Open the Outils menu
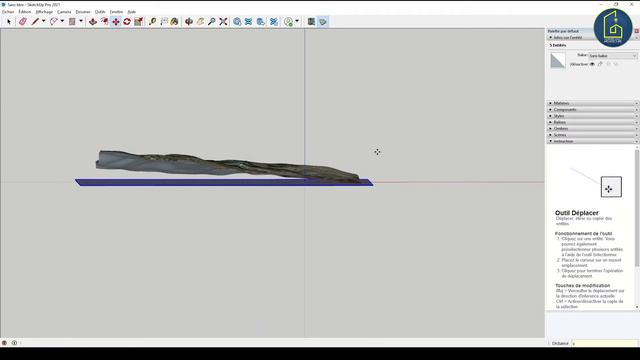 tap(100, 12)
